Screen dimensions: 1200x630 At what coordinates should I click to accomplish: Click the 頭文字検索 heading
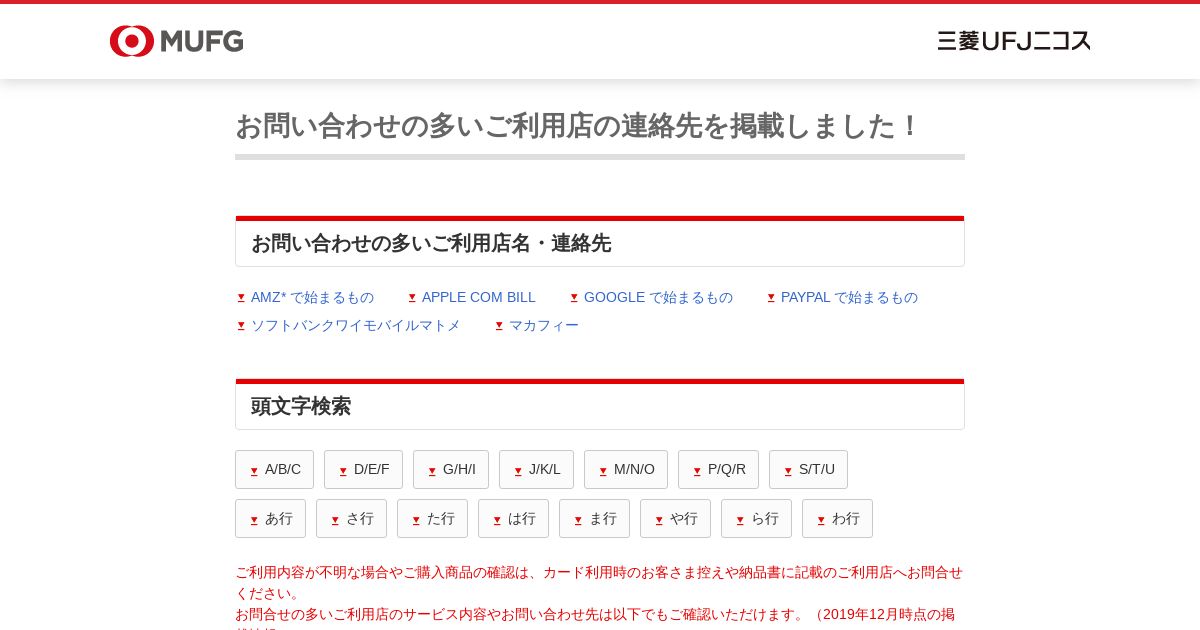[x=301, y=406]
